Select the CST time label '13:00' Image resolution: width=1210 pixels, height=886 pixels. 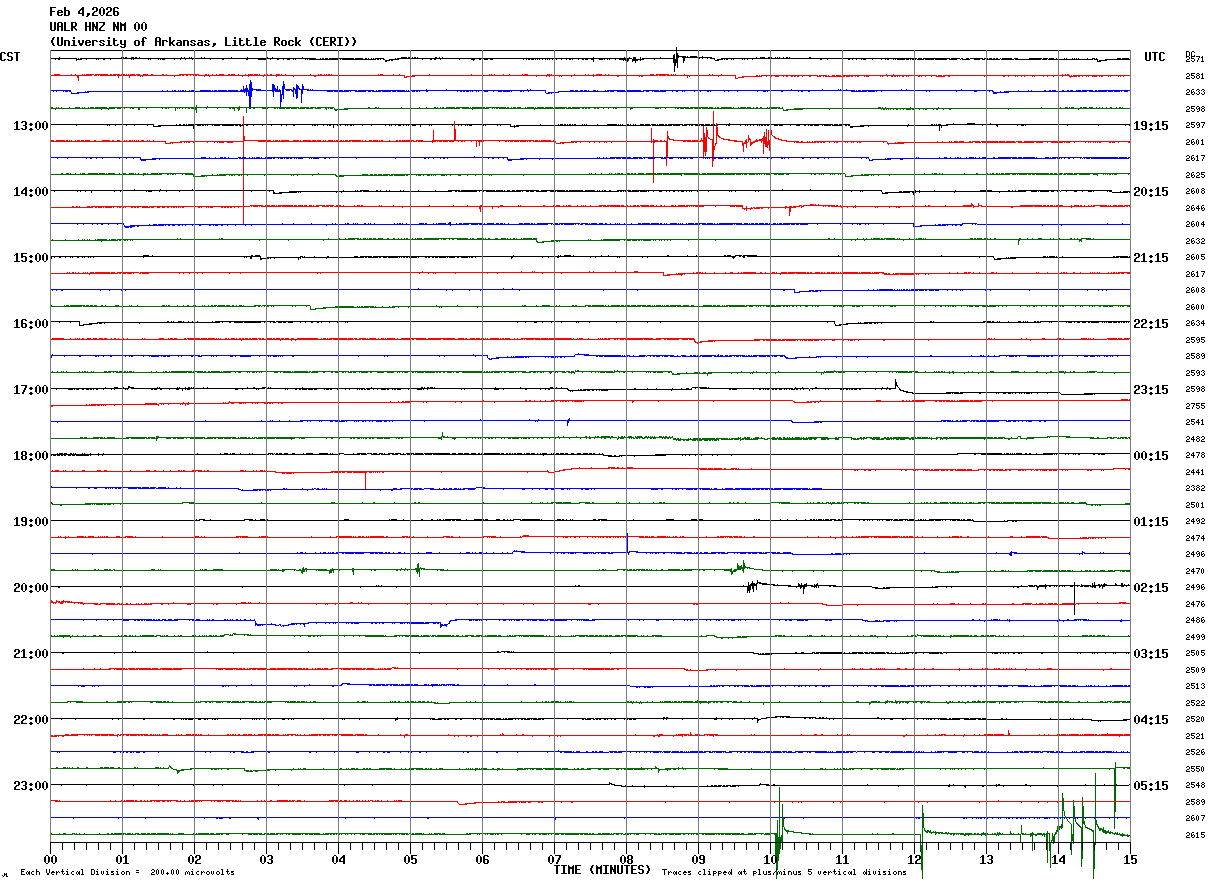click(x=30, y=126)
